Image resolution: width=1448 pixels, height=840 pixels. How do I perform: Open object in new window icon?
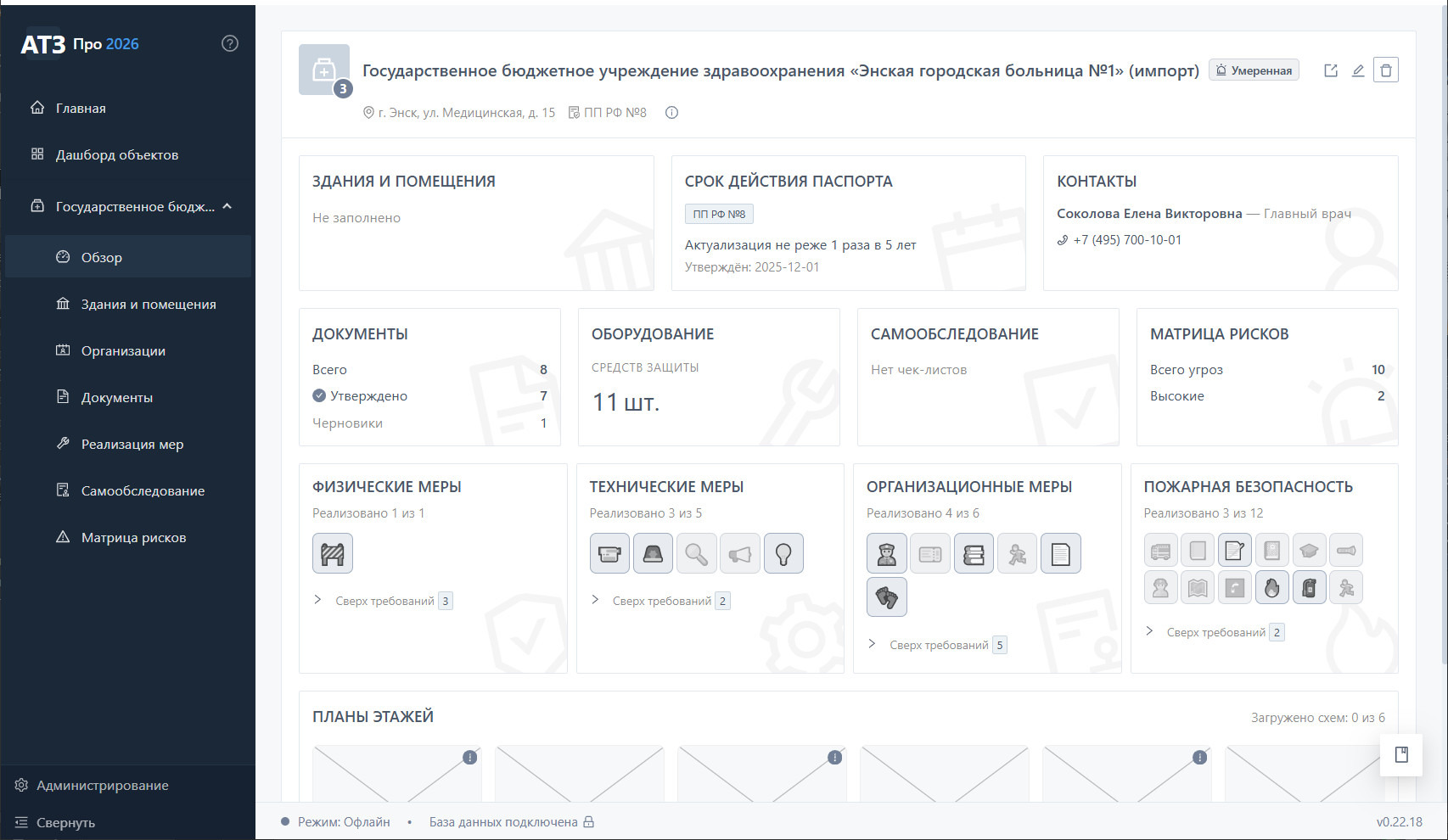[1331, 70]
